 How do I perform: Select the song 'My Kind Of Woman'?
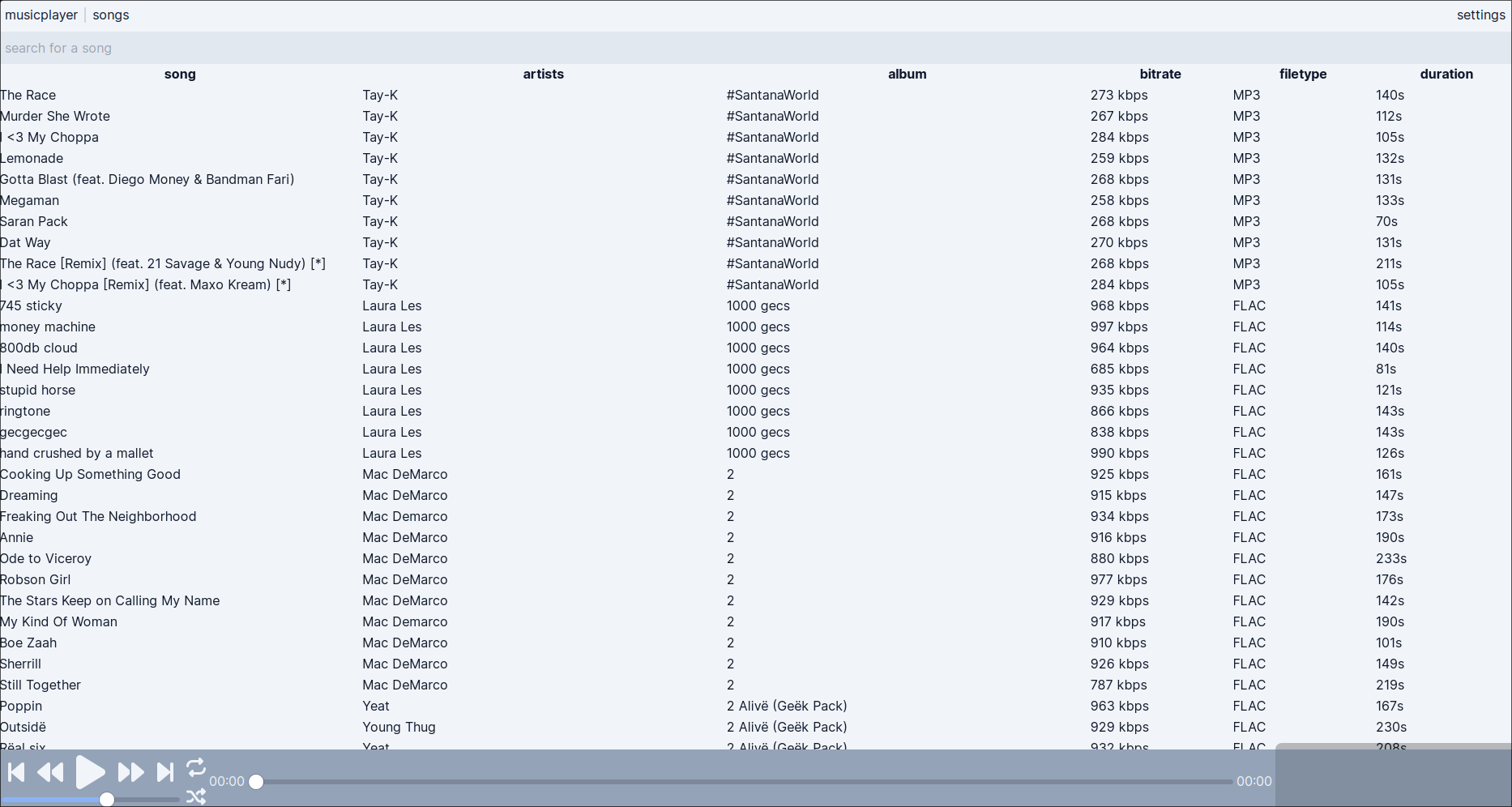(x=59, y=621)
